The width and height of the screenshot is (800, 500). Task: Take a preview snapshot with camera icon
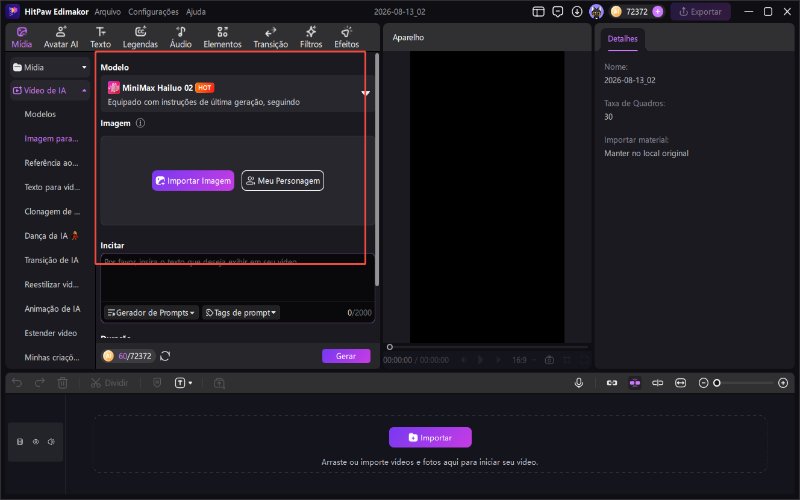(549, 360)
